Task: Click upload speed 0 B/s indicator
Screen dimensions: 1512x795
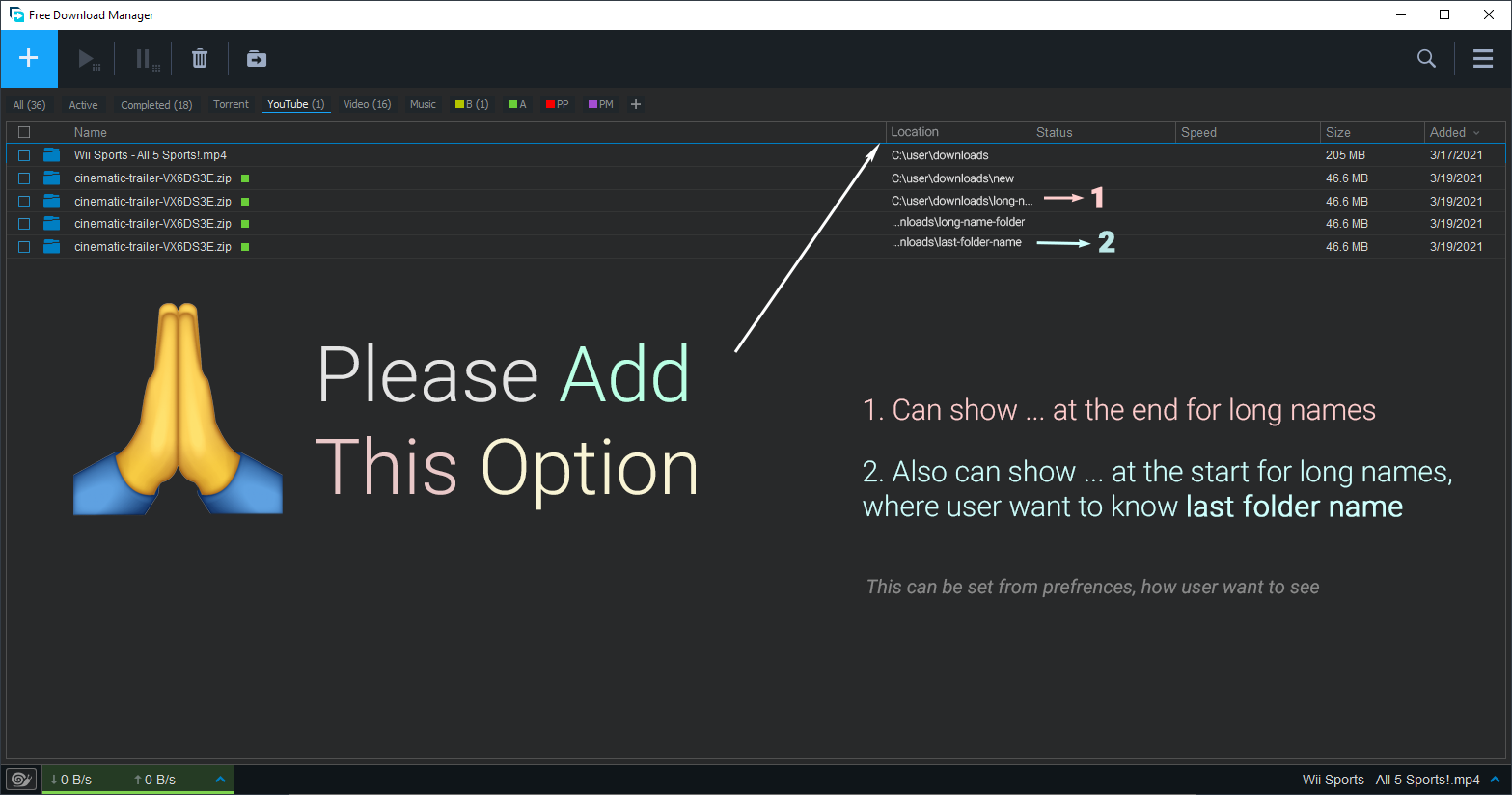Action: pyautogui.click(x=155, y=780)
